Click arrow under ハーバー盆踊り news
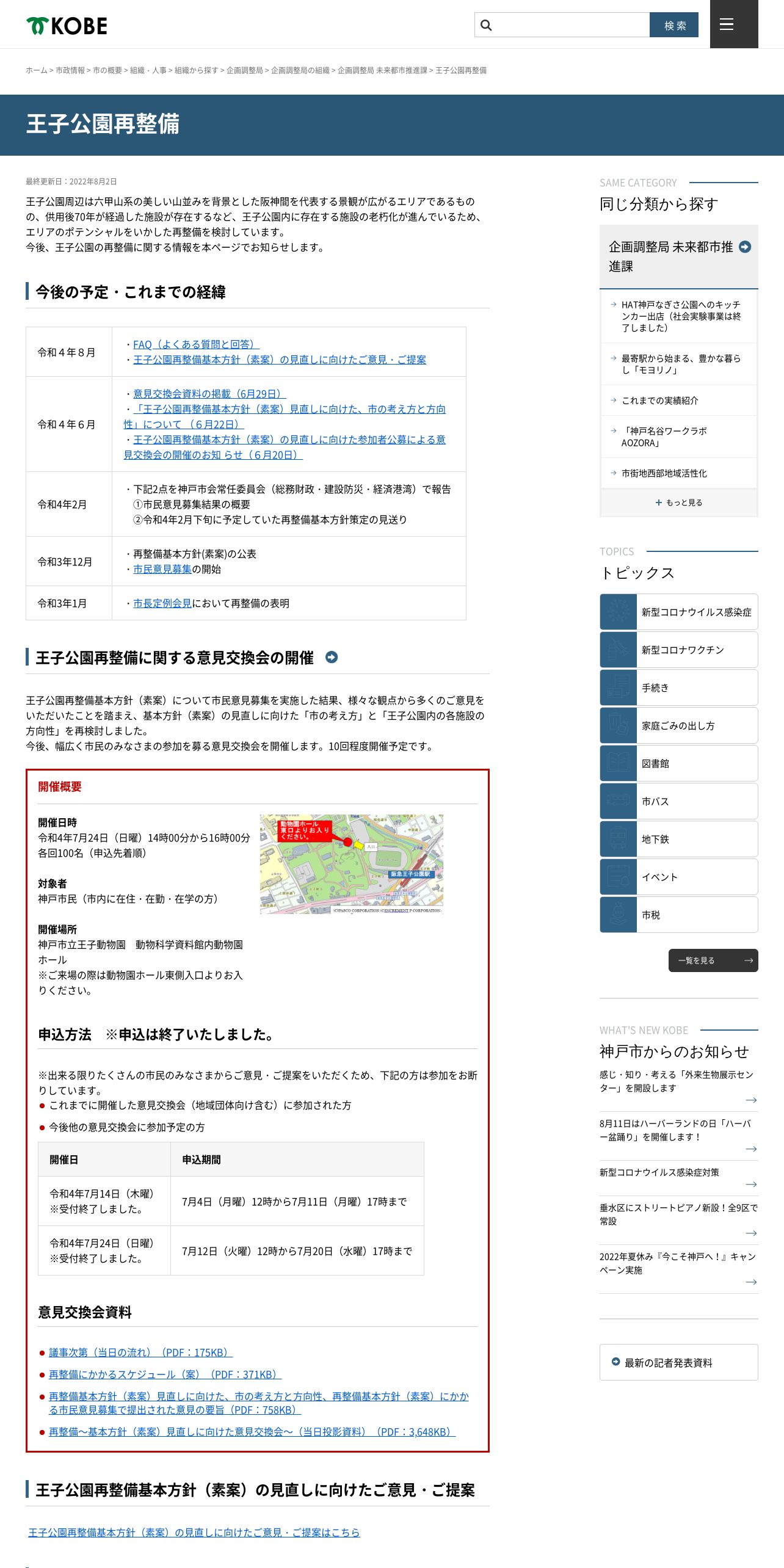The width and height of the screenshot is (784, 1568). click(752, 1149)
